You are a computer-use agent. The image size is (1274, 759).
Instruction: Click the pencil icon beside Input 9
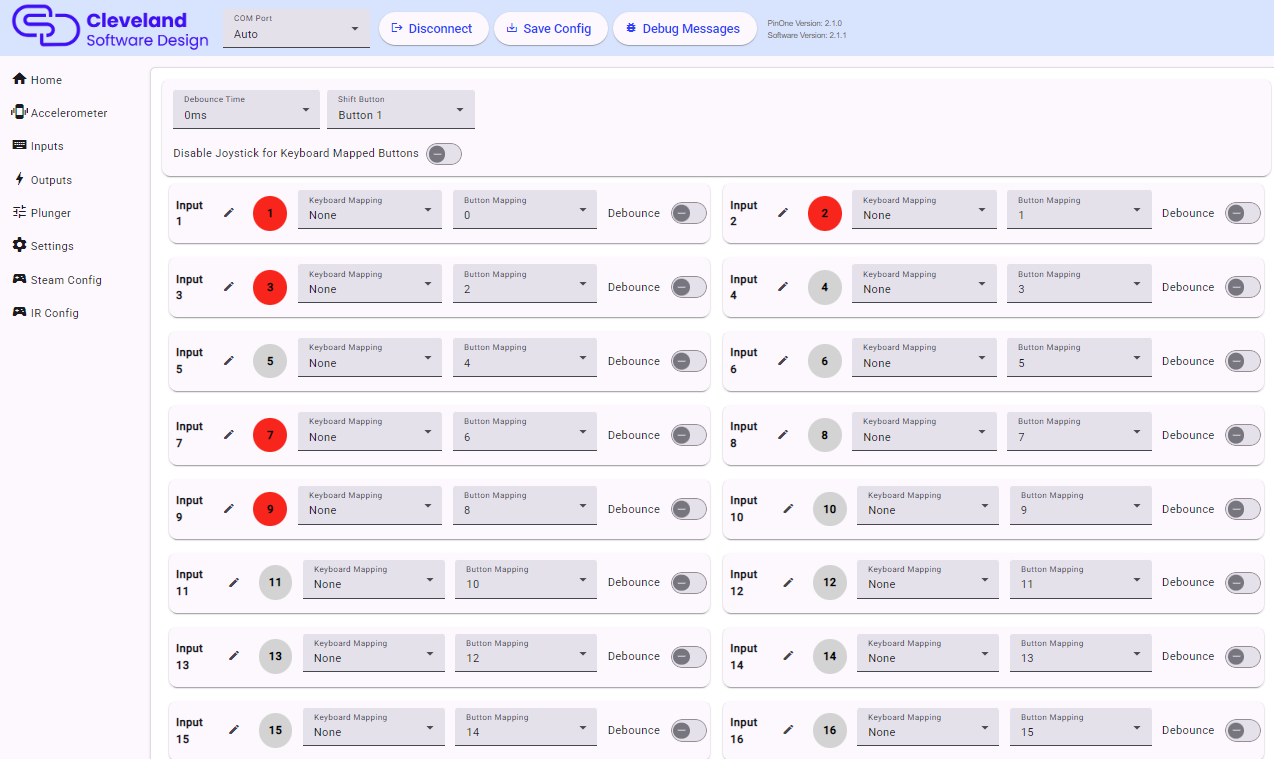point(229,509)
